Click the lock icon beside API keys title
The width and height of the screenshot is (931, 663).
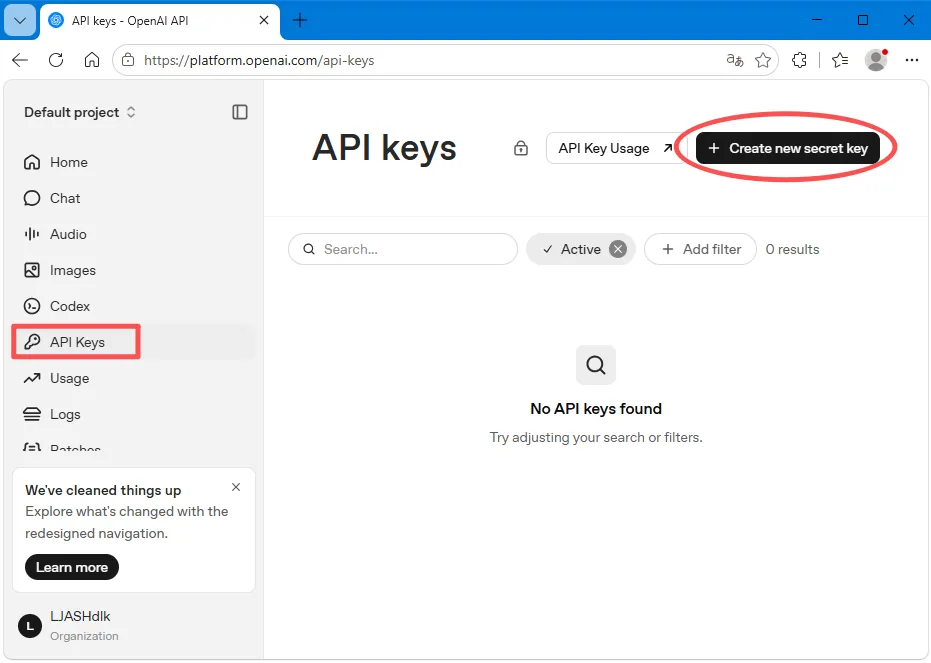(521, 148)
